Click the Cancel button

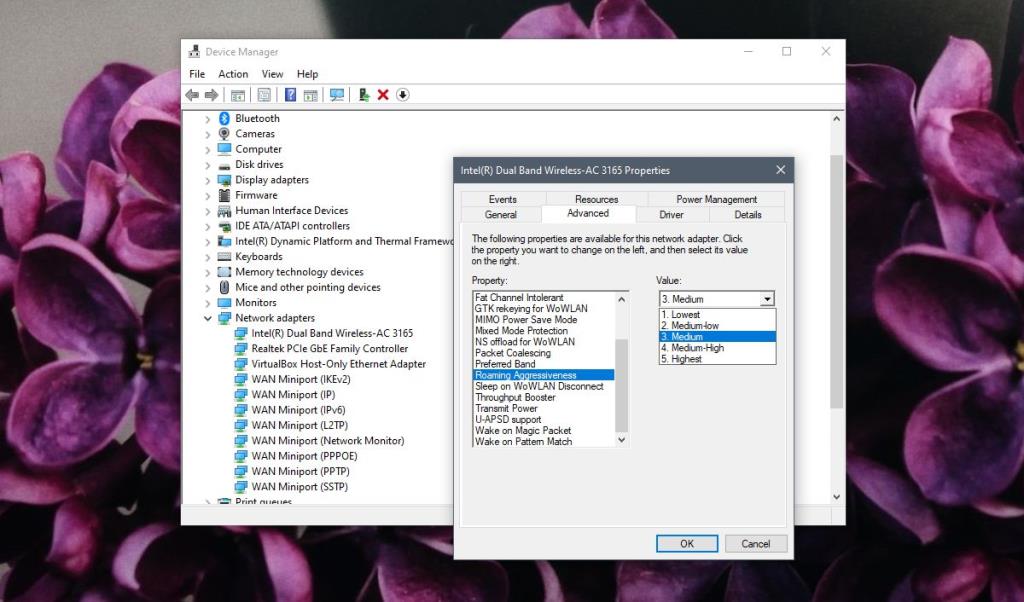(x=756, y=543)
